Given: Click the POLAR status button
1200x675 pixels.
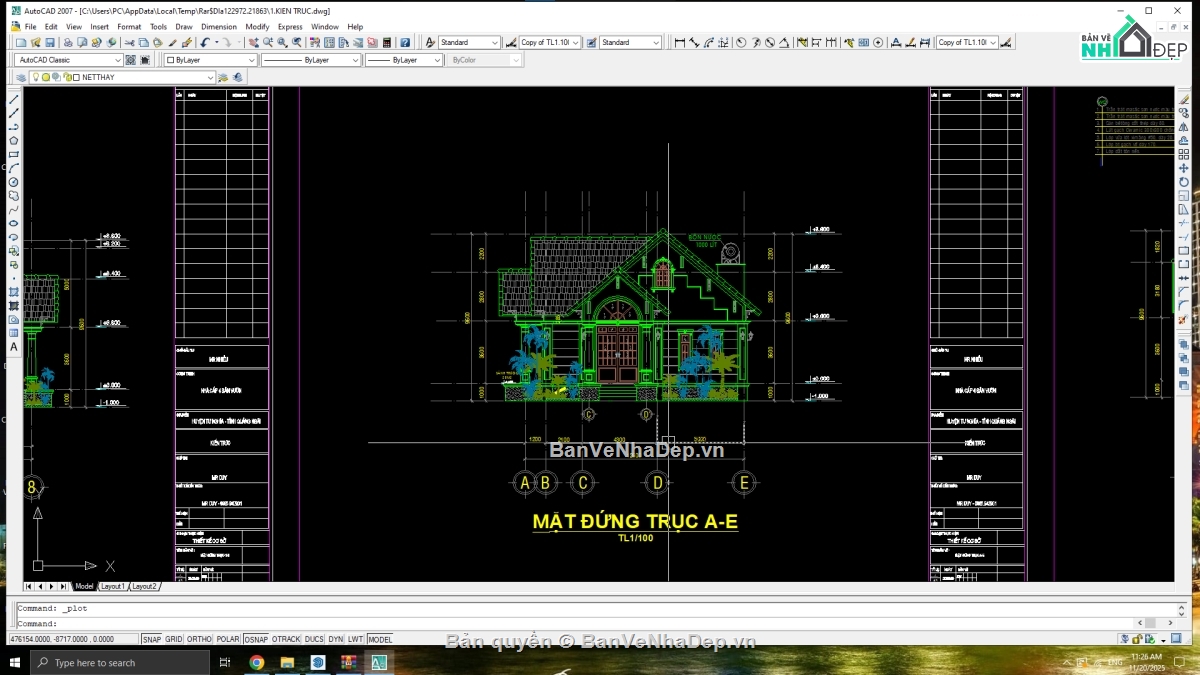Looking at the screenshot, I should pyautogui.click(x=228, y=639).
